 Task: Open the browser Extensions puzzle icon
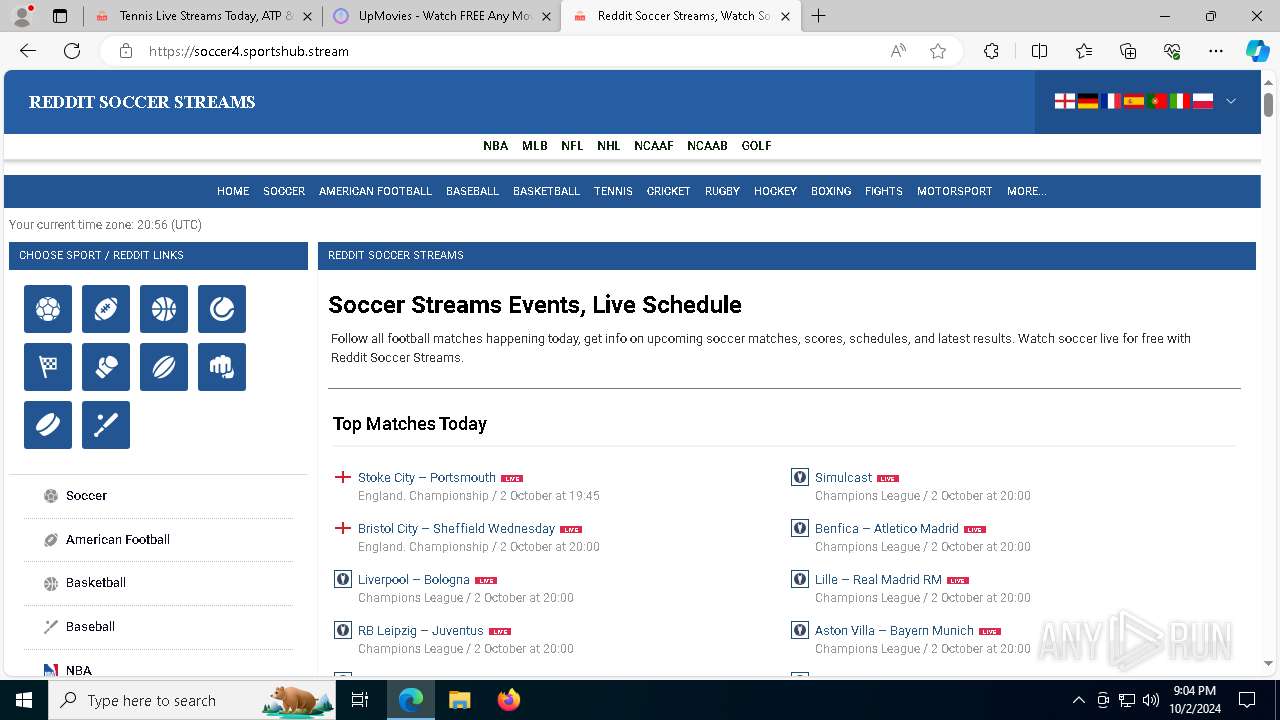991,51
